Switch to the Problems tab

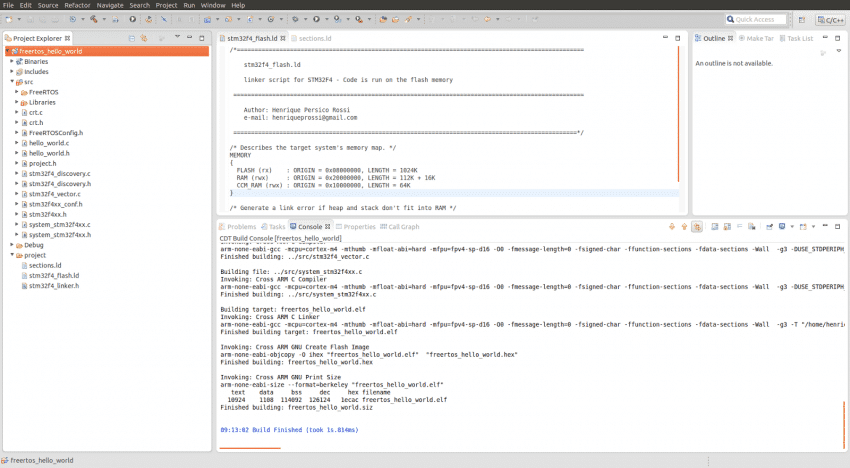coord(237,227)
